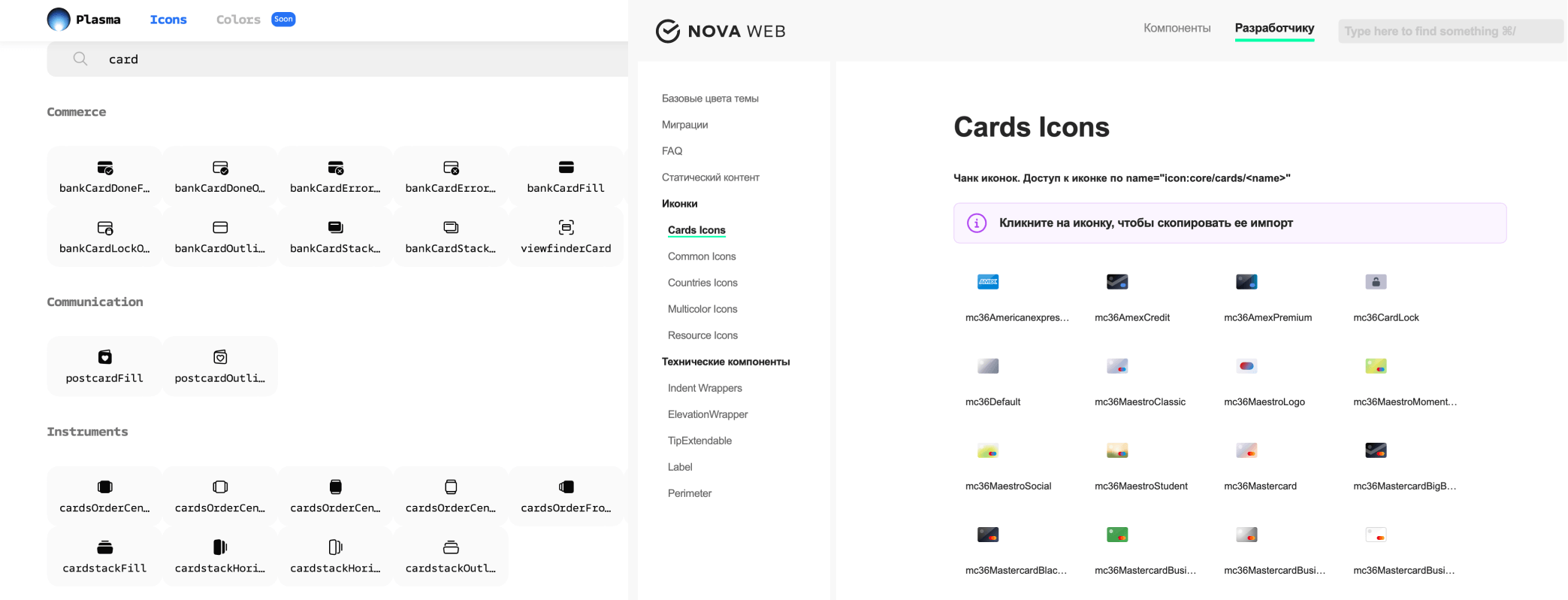Go to Multicolor Icons page

click(702, 309)
